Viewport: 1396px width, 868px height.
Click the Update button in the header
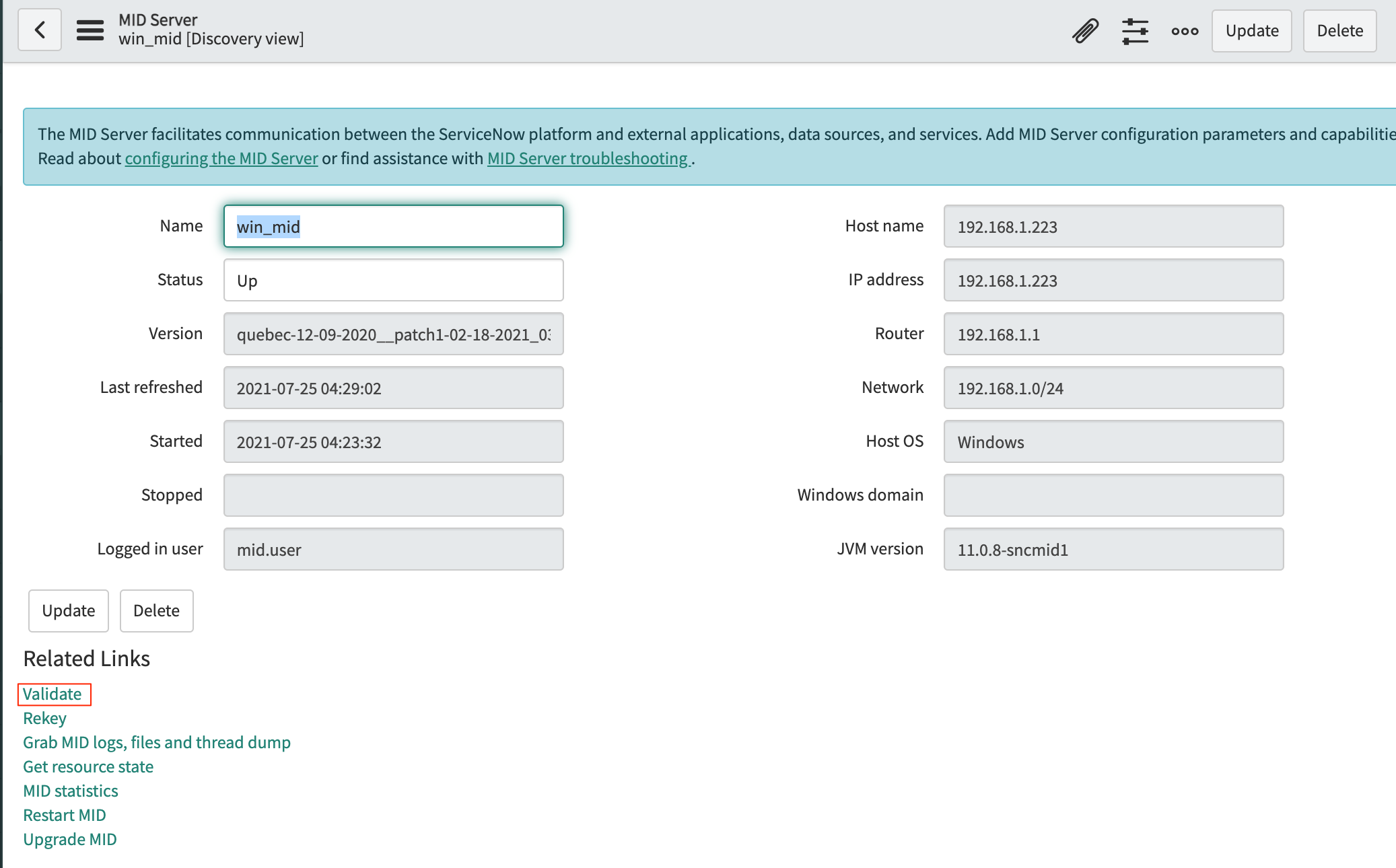1251,30
